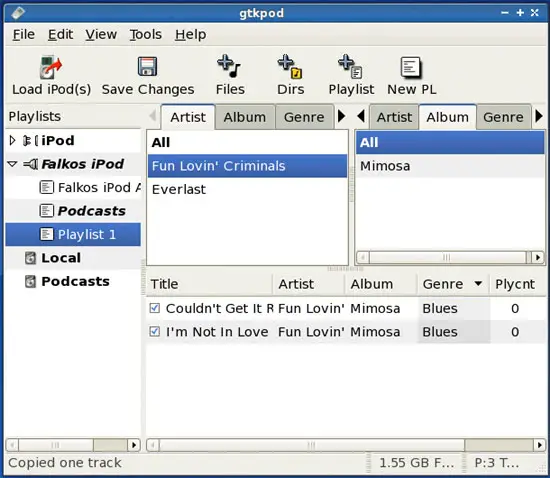This screenshot has height=478, width=550.
Task: Switch to Genre tab in first sort pane
Action: tap(304, 117)
